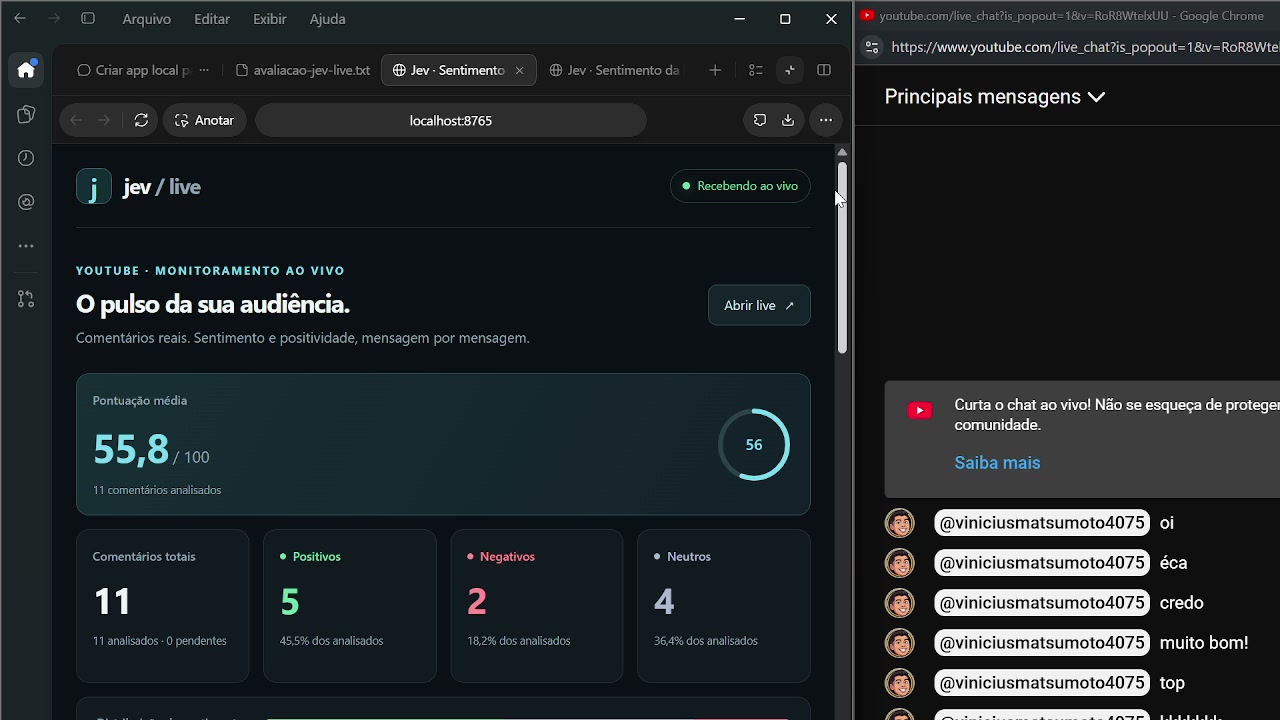Click the @ mentions icon in sidebar

coord(26,202)
